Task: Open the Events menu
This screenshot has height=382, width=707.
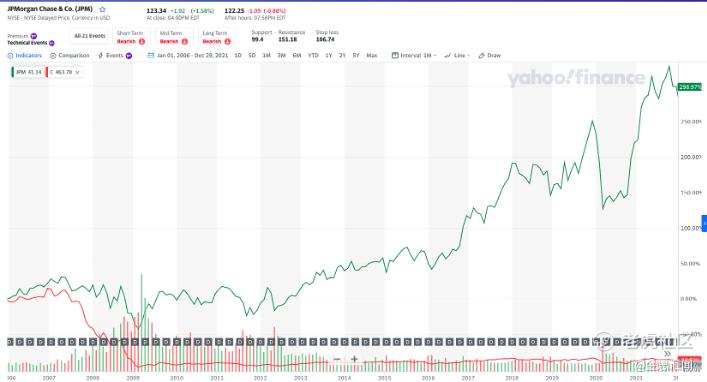Action: [115, 55]
